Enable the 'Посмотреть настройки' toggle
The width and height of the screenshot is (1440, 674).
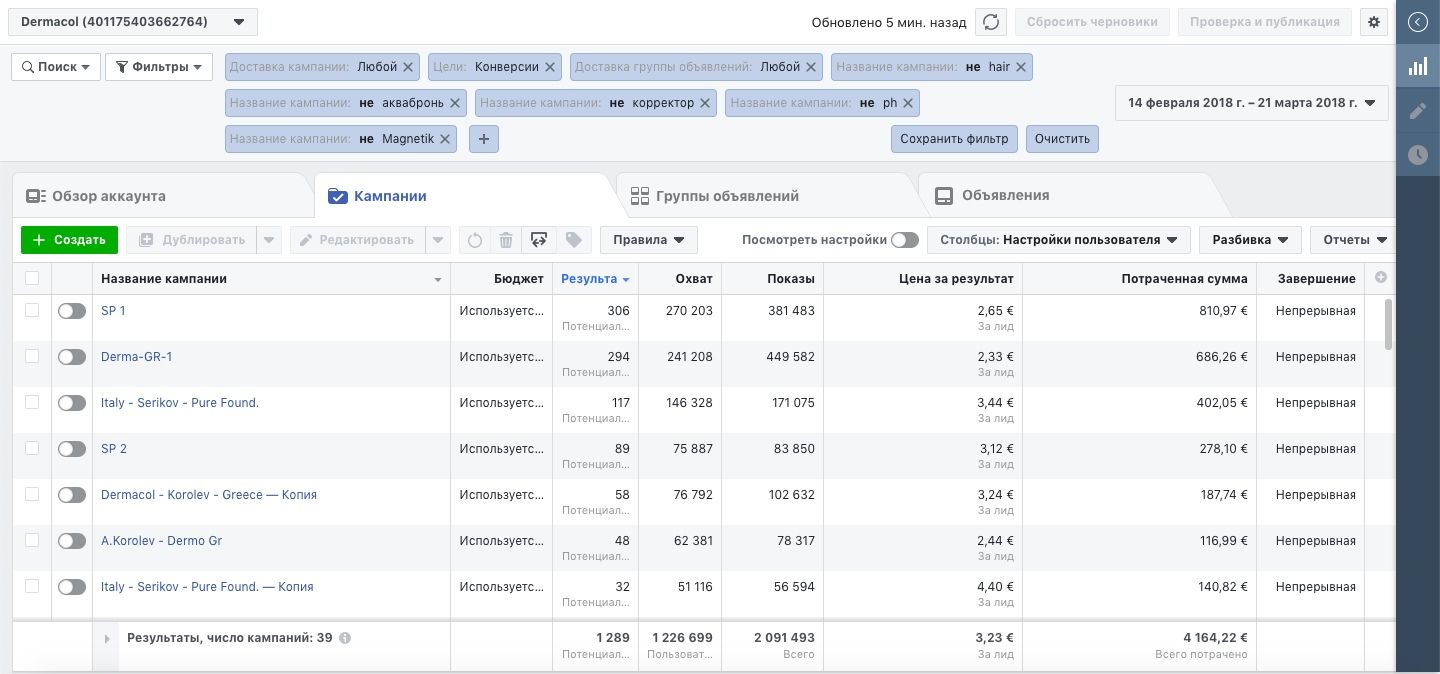coord(905,240)
